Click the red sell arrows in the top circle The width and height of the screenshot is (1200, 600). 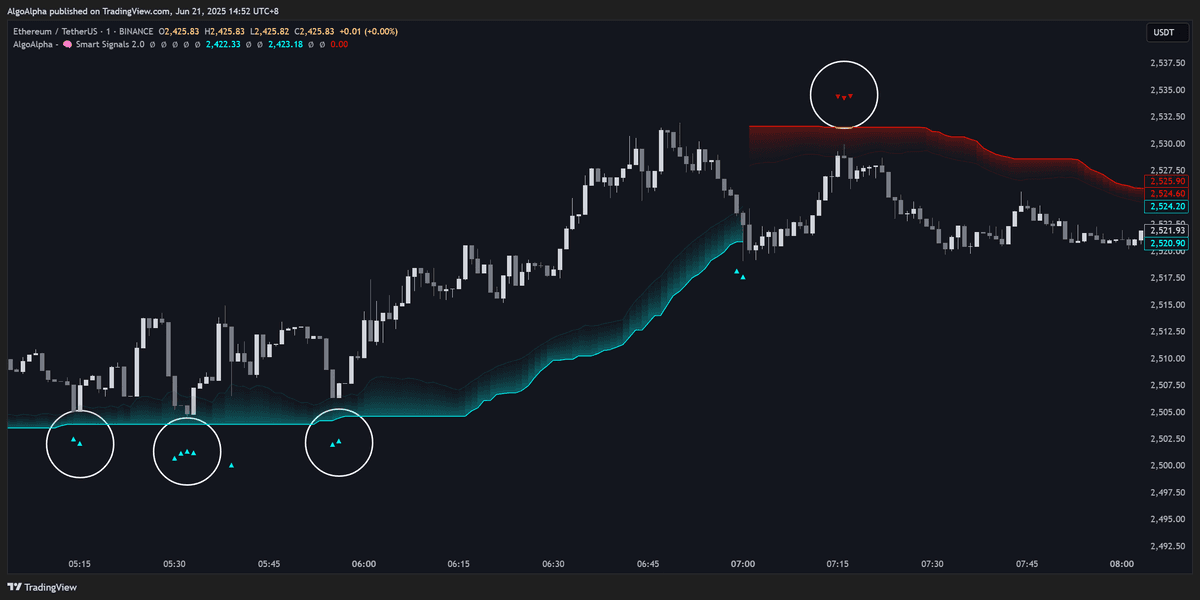coord(843,95)
